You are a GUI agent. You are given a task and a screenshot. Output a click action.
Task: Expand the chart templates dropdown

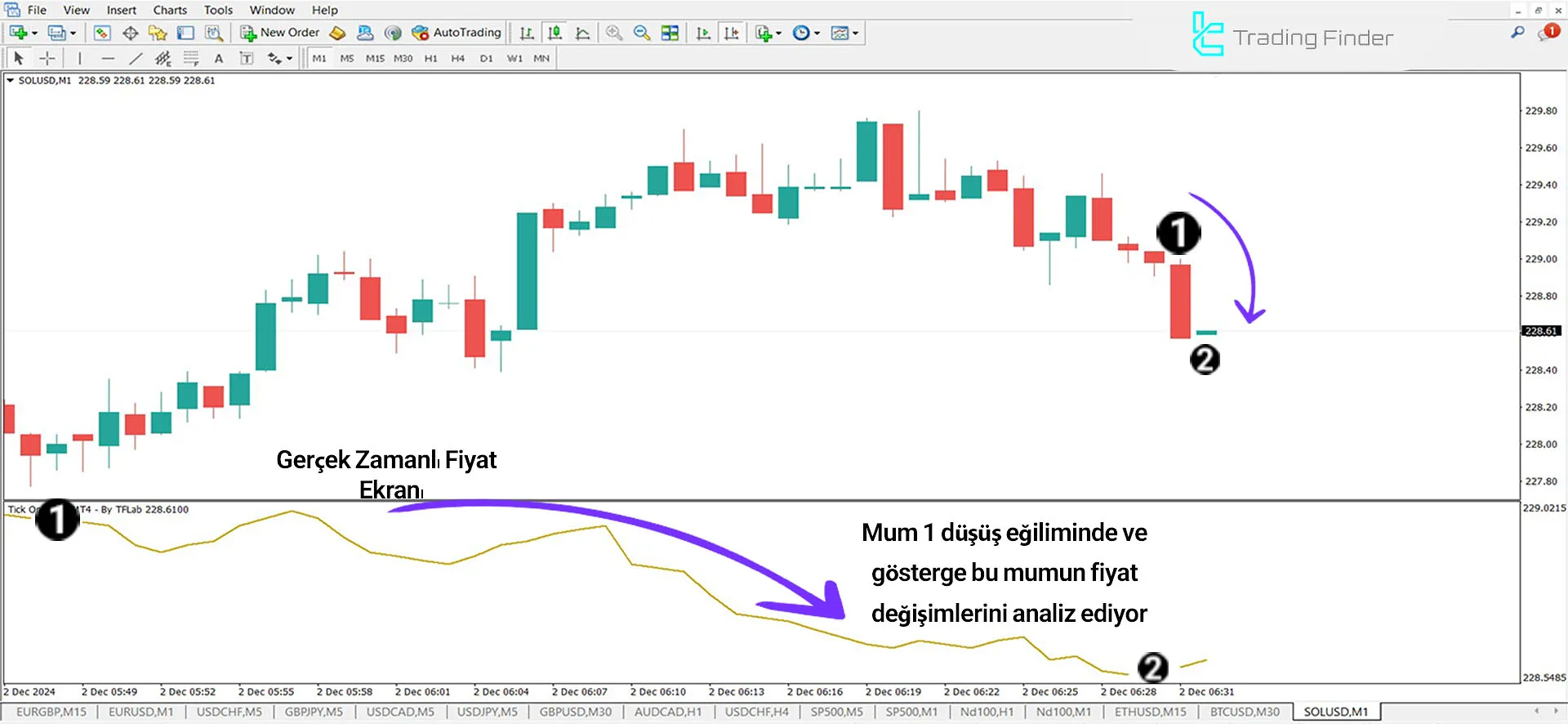click(x=855, y=34)
